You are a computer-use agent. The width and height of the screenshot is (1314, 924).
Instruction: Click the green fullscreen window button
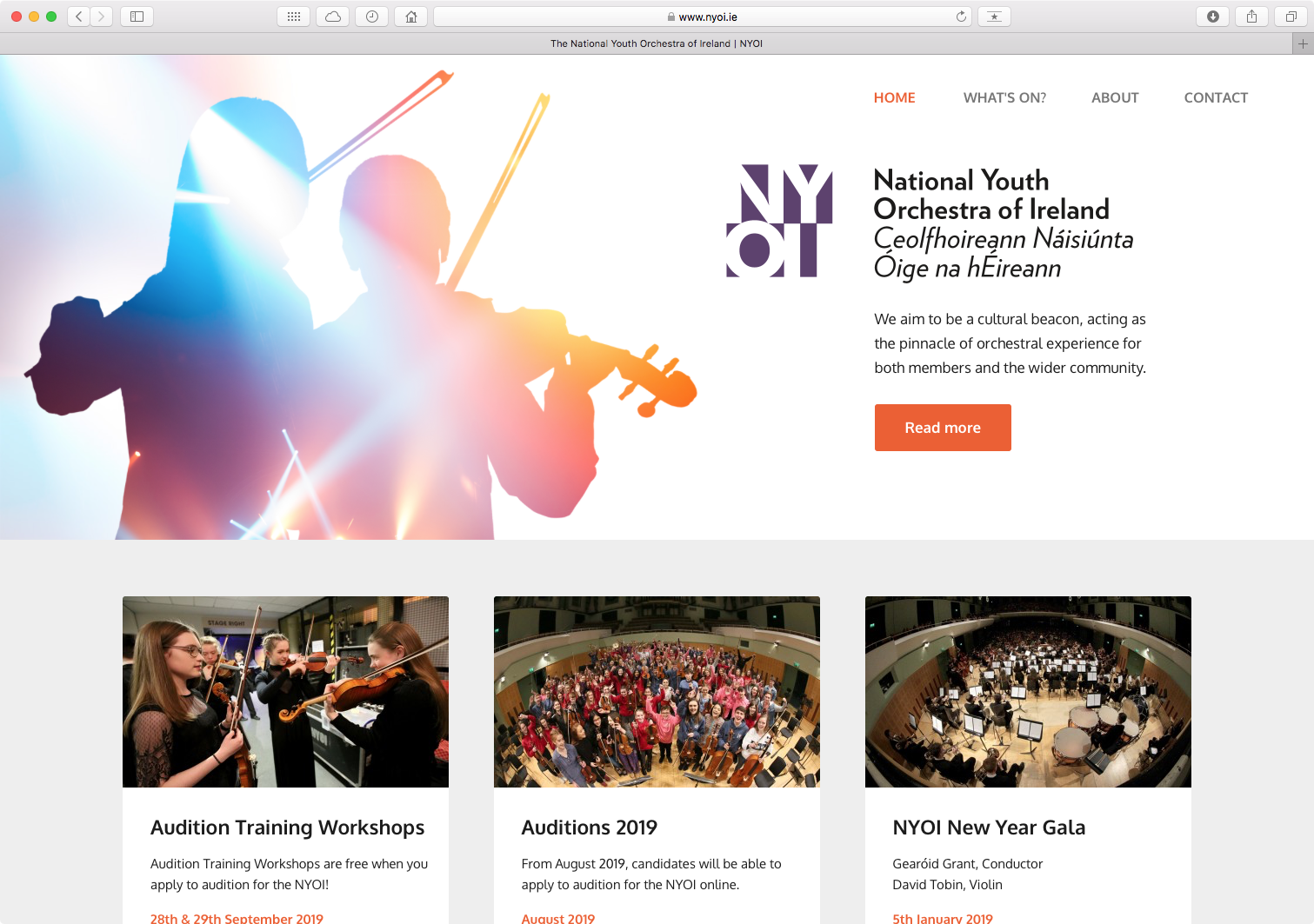(51, 17)
